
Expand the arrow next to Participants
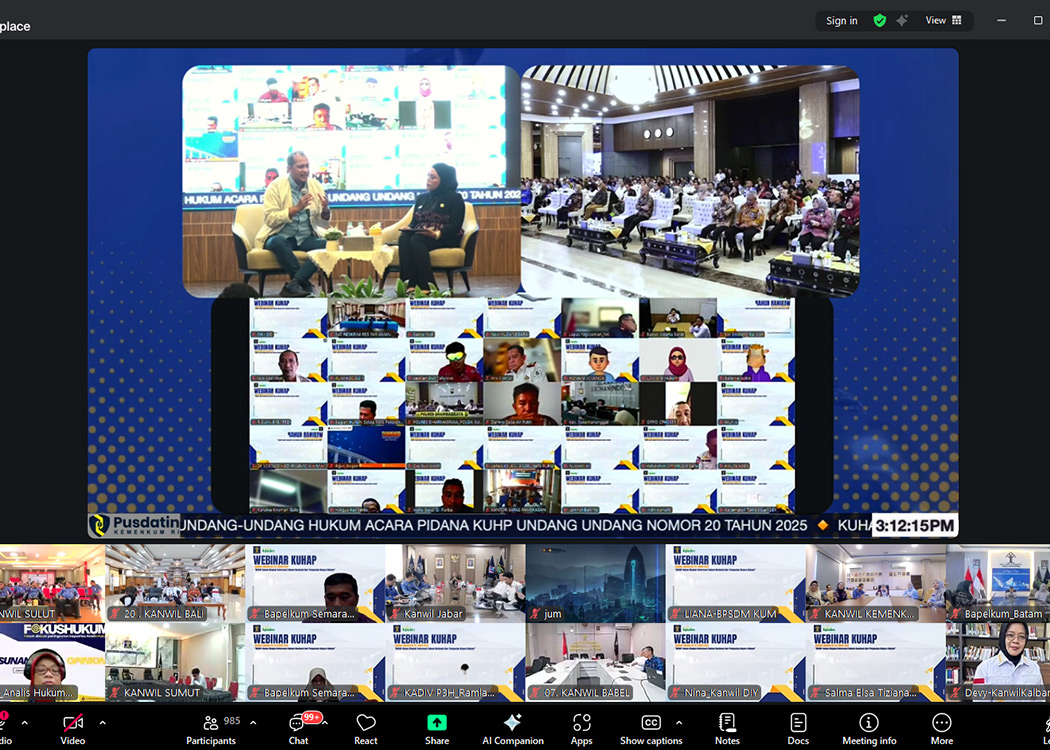[x=253, y=722]
